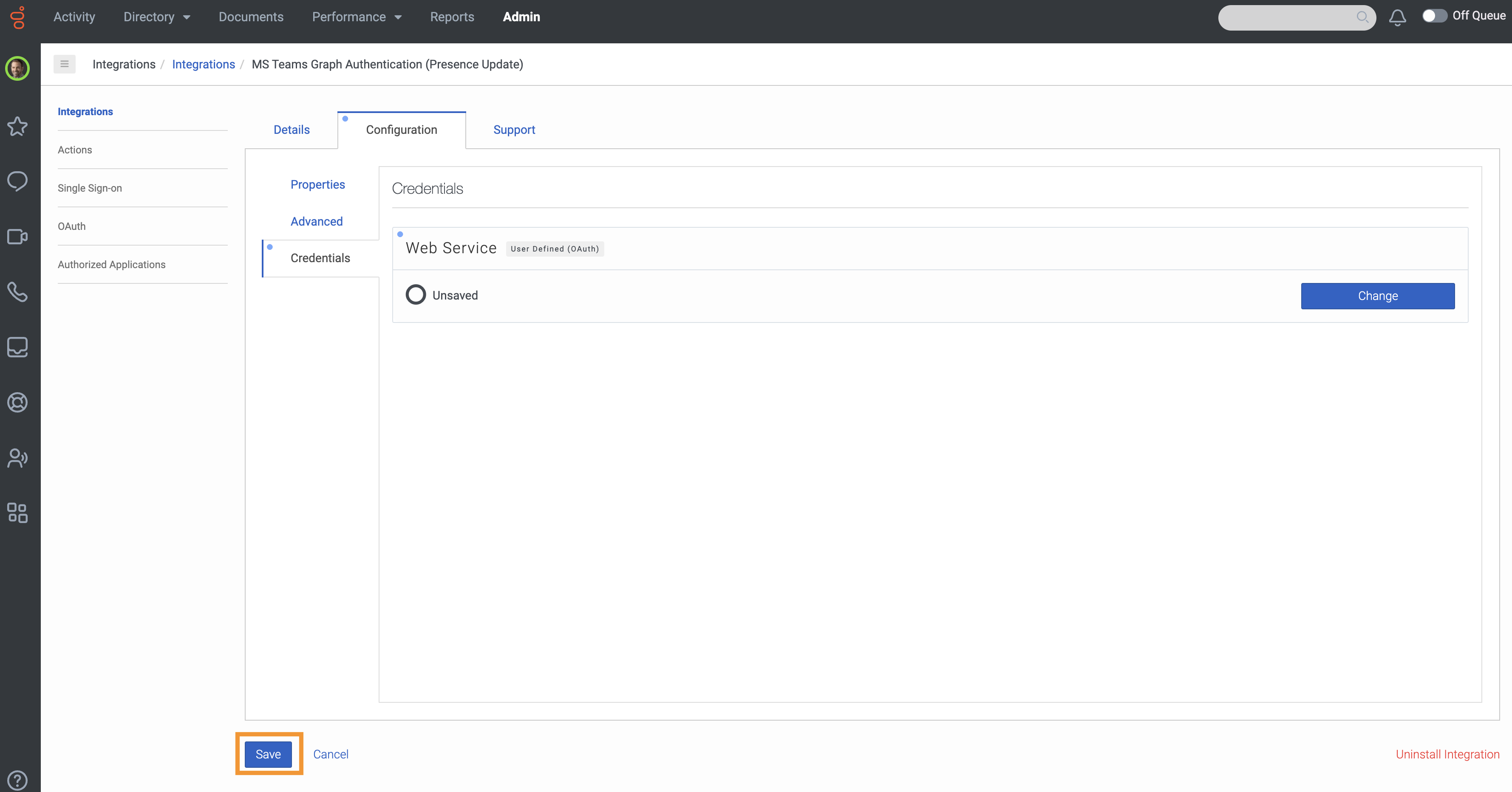Switch to the Details tab
Screen dimensions: 1512x792
coord(291,130)
